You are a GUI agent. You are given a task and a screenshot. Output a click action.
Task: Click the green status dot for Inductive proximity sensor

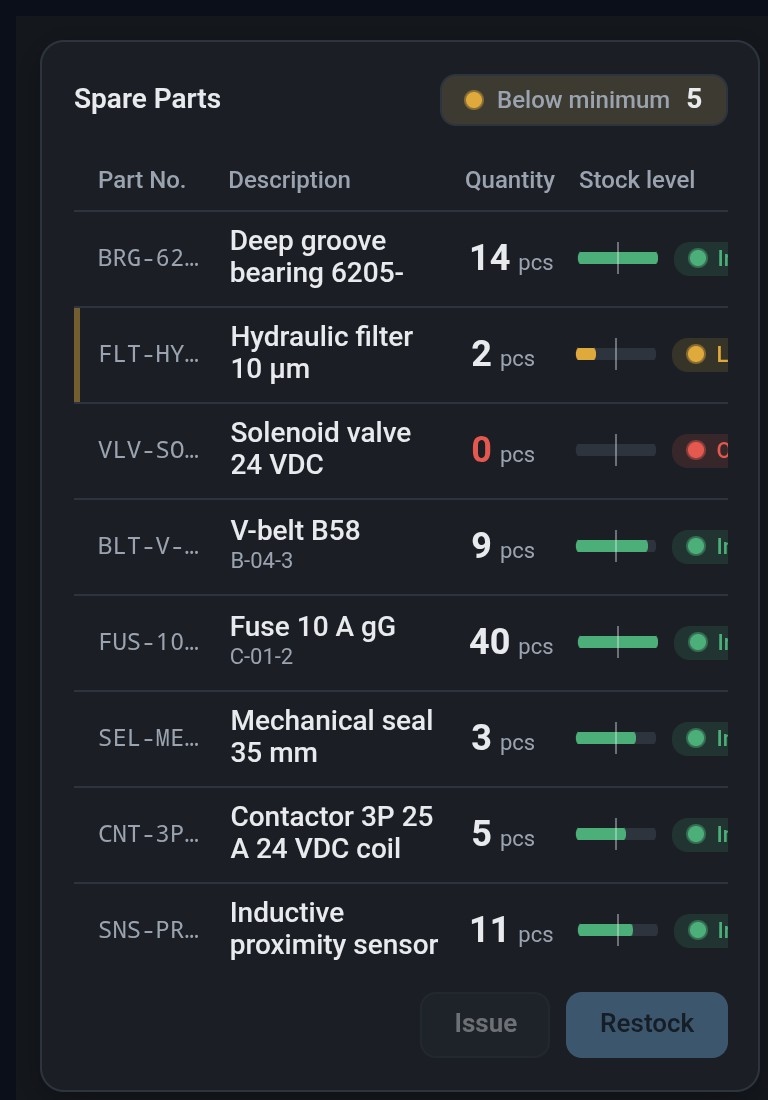point(698,930)
